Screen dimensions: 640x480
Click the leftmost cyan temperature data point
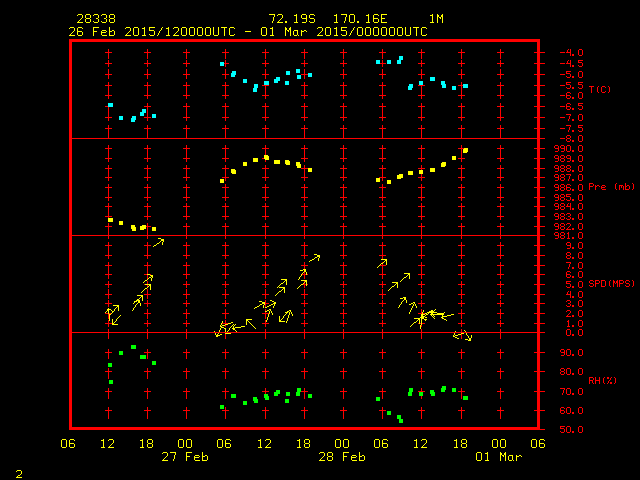(110, 105)
